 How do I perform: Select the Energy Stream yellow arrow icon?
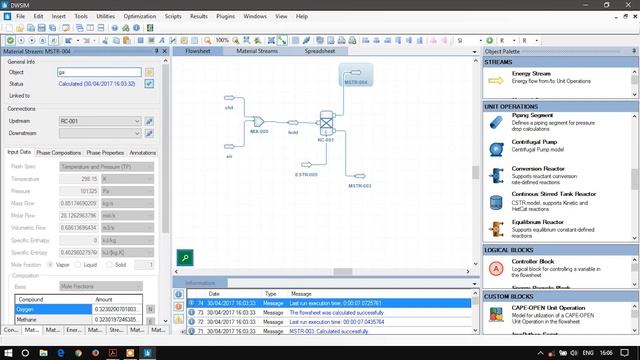[496, 80]
